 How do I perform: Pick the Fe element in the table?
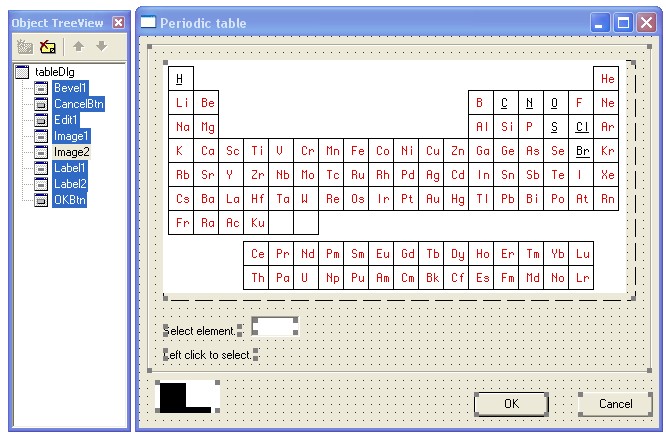[x=357, y=151]
